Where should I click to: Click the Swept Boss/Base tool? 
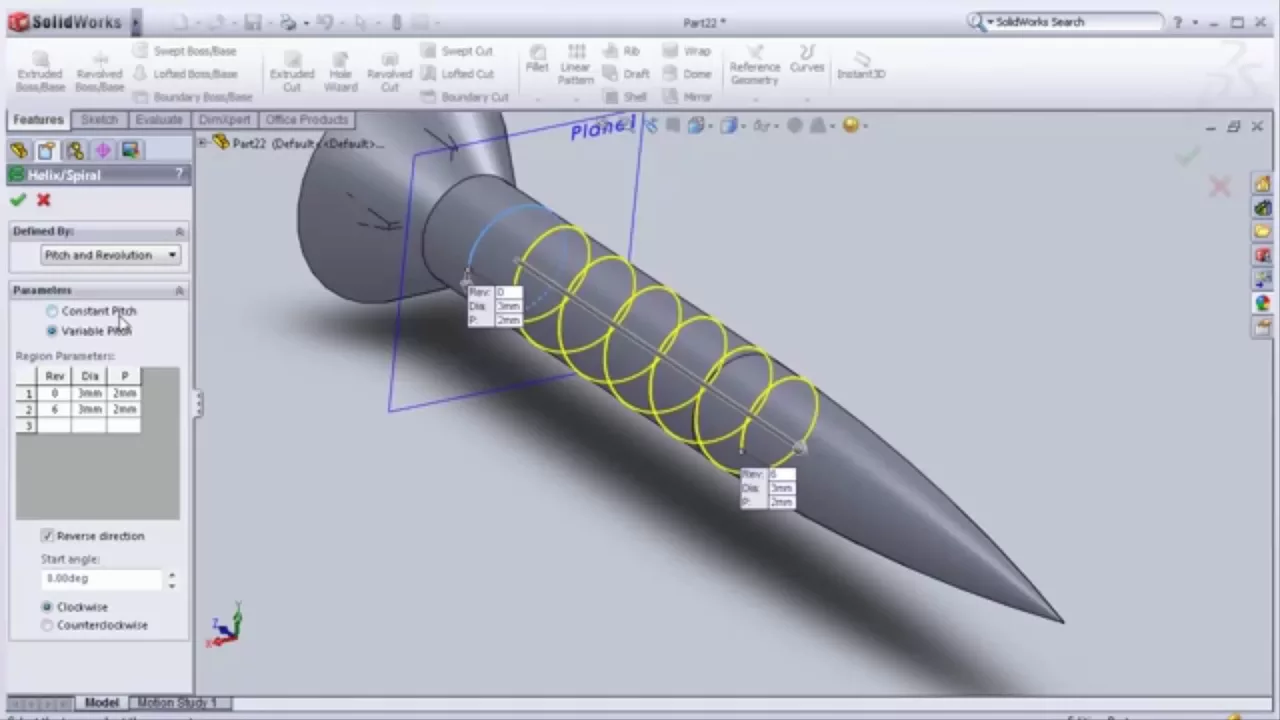[185, 51]
